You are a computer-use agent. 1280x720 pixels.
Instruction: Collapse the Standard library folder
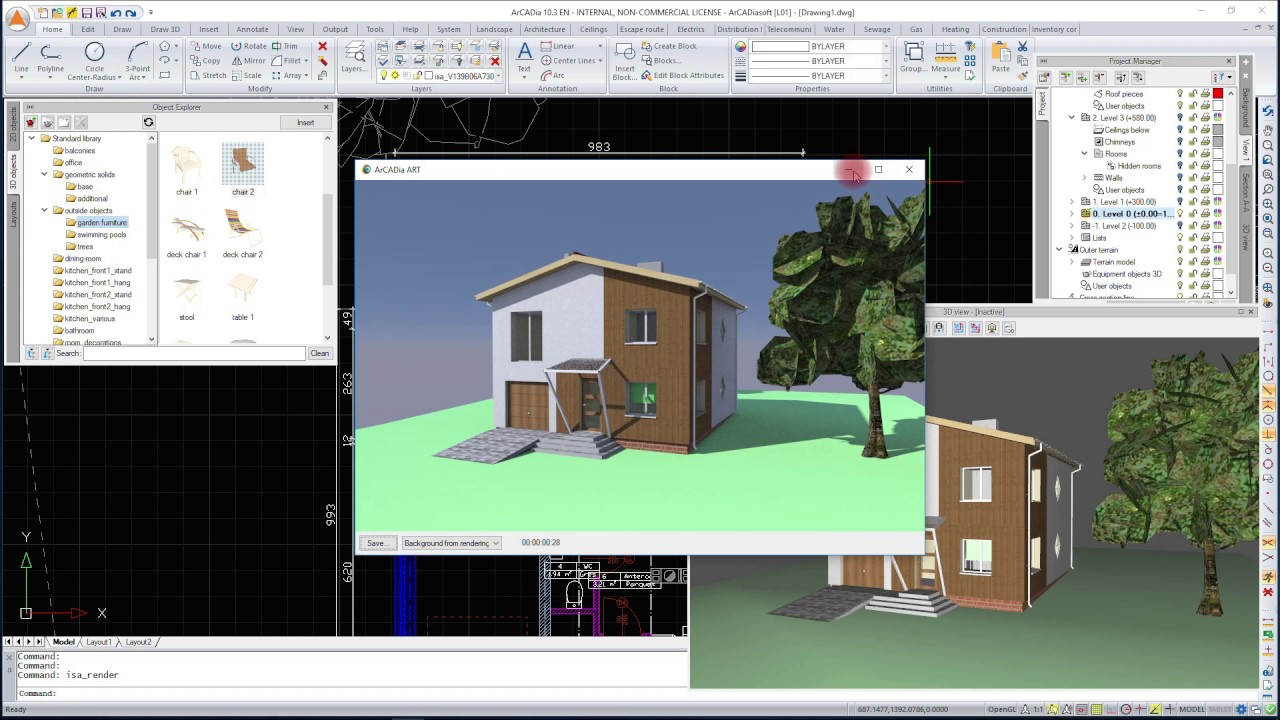tap(32, 138)
